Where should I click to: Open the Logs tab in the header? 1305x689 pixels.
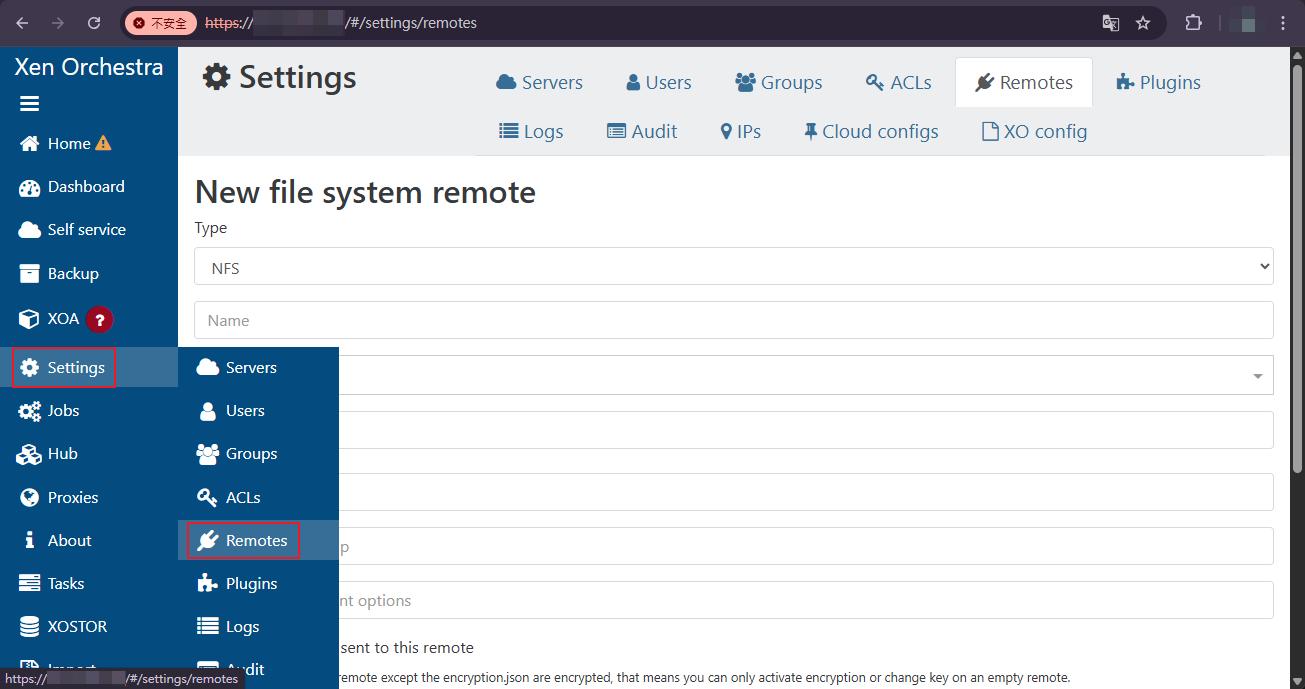coord(530,131)
